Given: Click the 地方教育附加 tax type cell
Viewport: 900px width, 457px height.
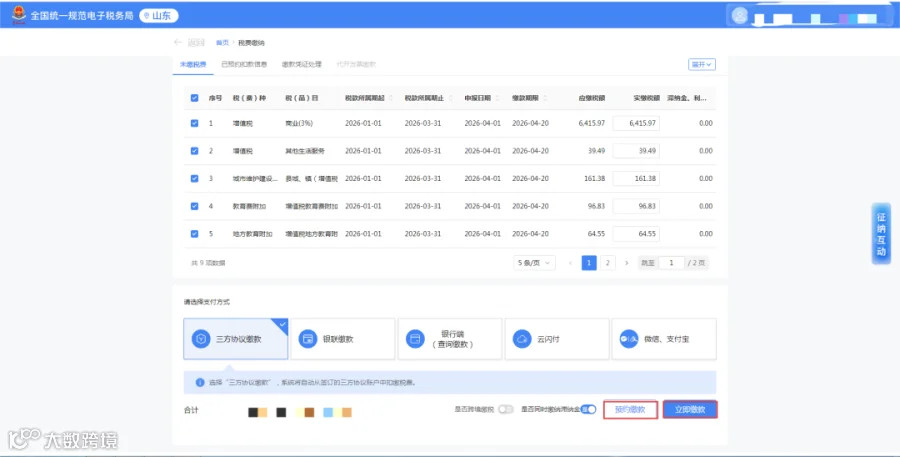Looking at the screenshot, I should [x=253, y=234].
